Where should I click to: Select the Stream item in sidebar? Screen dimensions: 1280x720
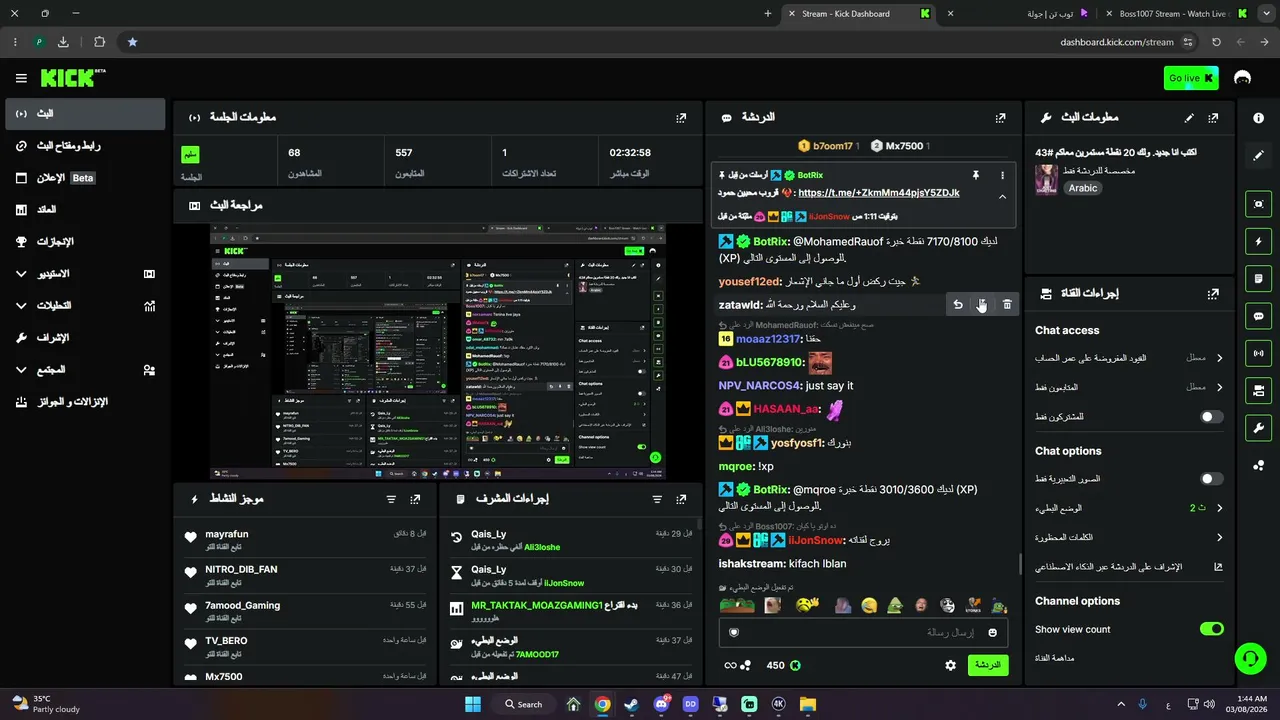[x=85, y=114]
